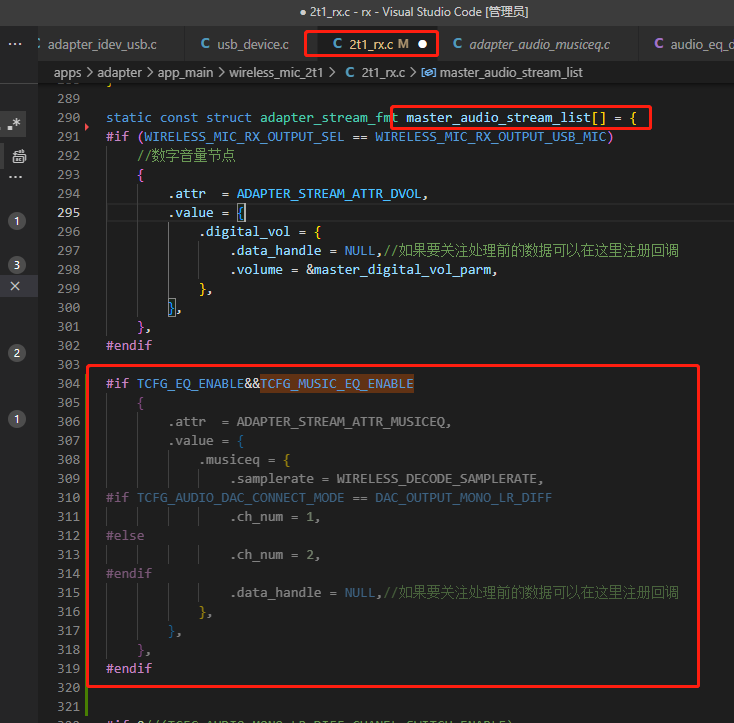Open the ellipsis menu left of the tabs
The height and width of the screenshot is (723, 734).
(x=15, y=44)
